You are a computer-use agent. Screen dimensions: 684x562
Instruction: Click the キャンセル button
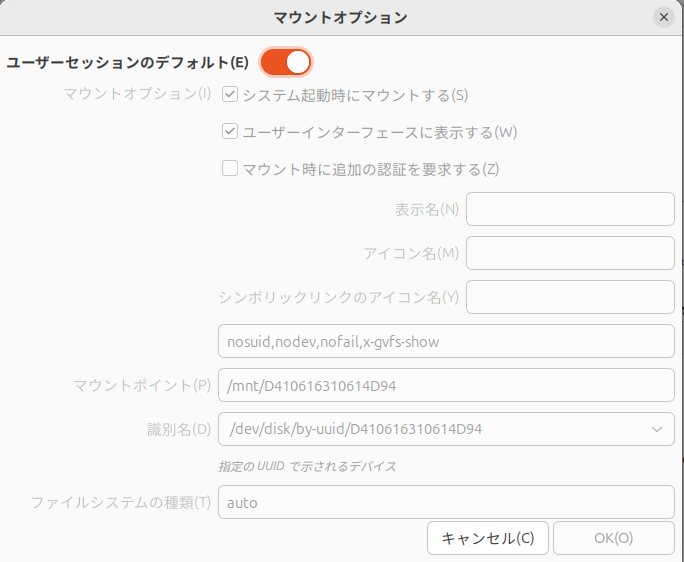coord(488,538)
